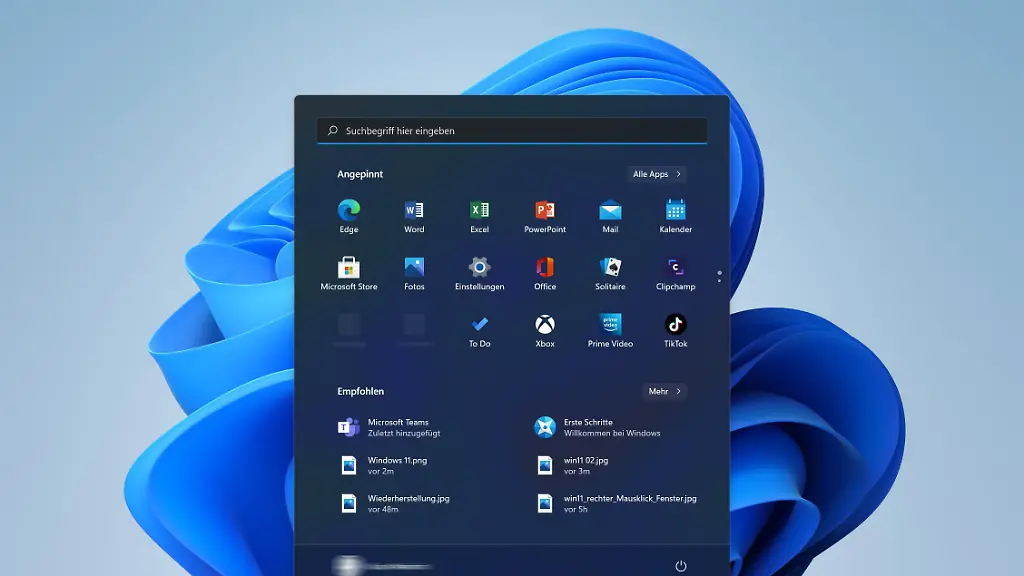
Task: Open PowerPoint
Action: point(544,212)
